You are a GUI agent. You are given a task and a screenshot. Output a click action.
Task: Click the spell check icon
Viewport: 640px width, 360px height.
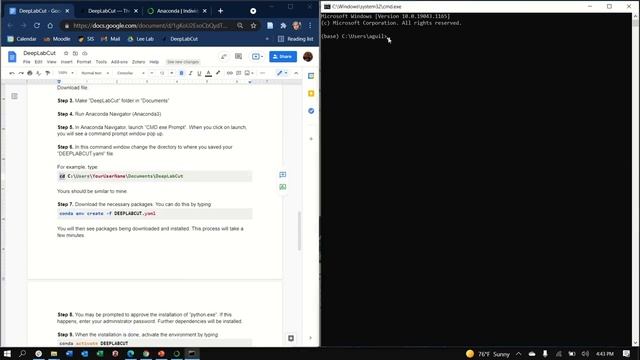(39, 73)
